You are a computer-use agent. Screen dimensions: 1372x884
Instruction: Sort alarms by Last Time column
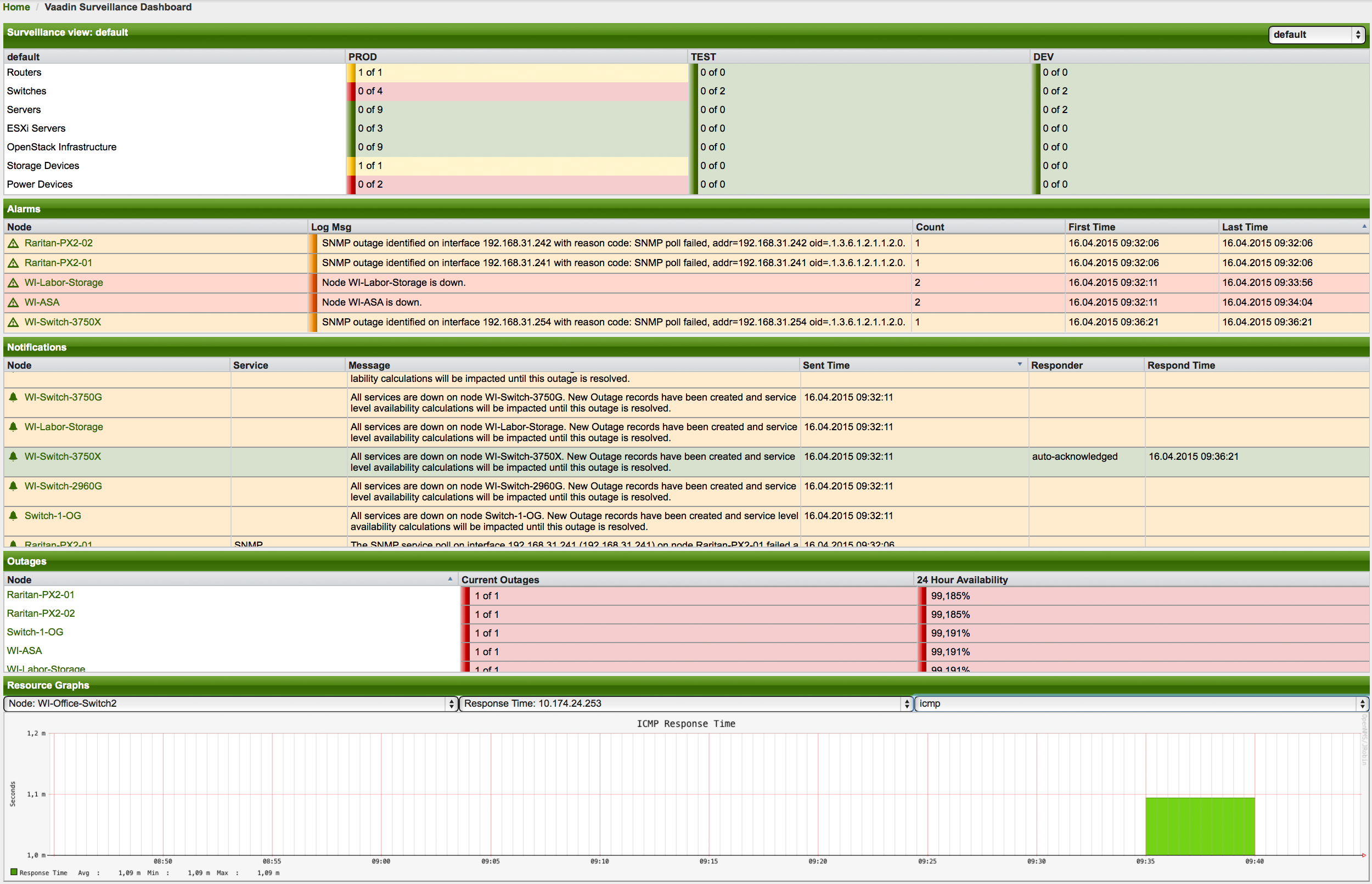pos(1294,227)
